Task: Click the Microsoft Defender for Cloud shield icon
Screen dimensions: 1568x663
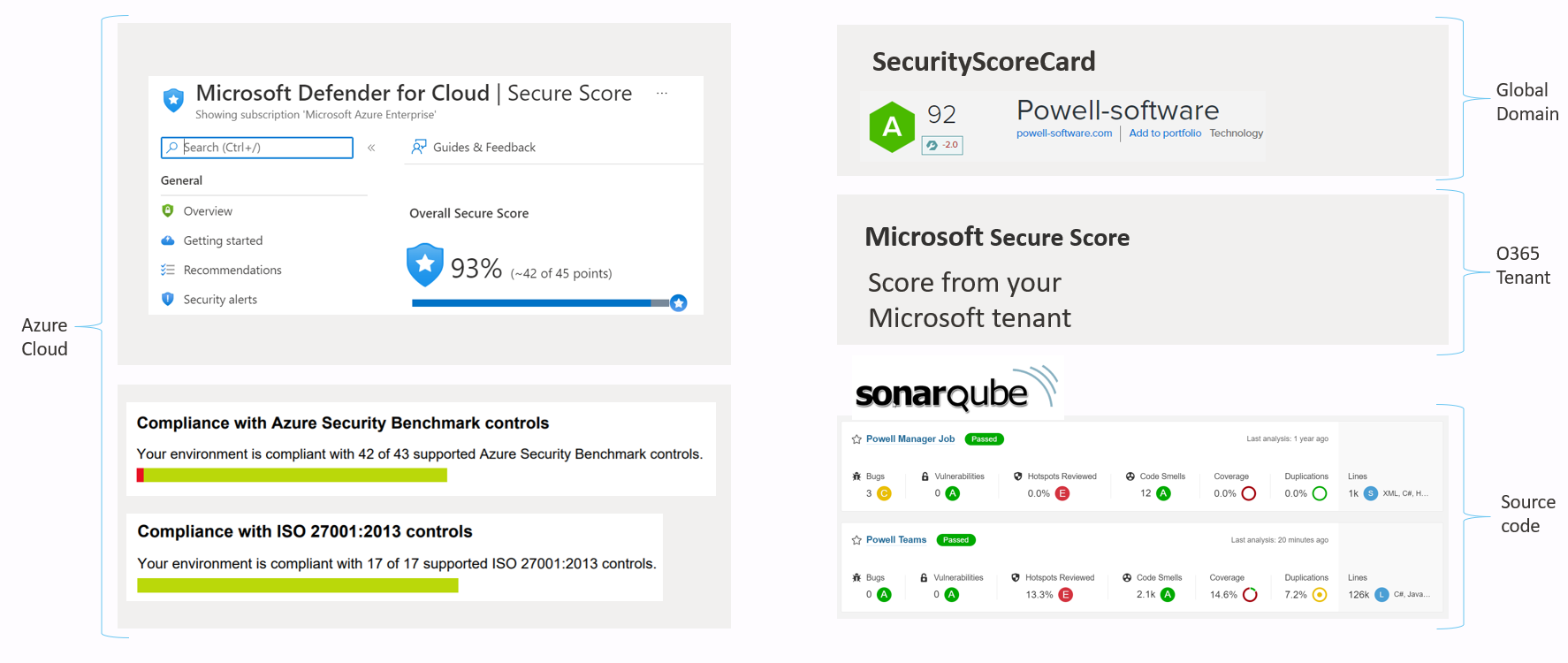Action: tap(173, 100)
